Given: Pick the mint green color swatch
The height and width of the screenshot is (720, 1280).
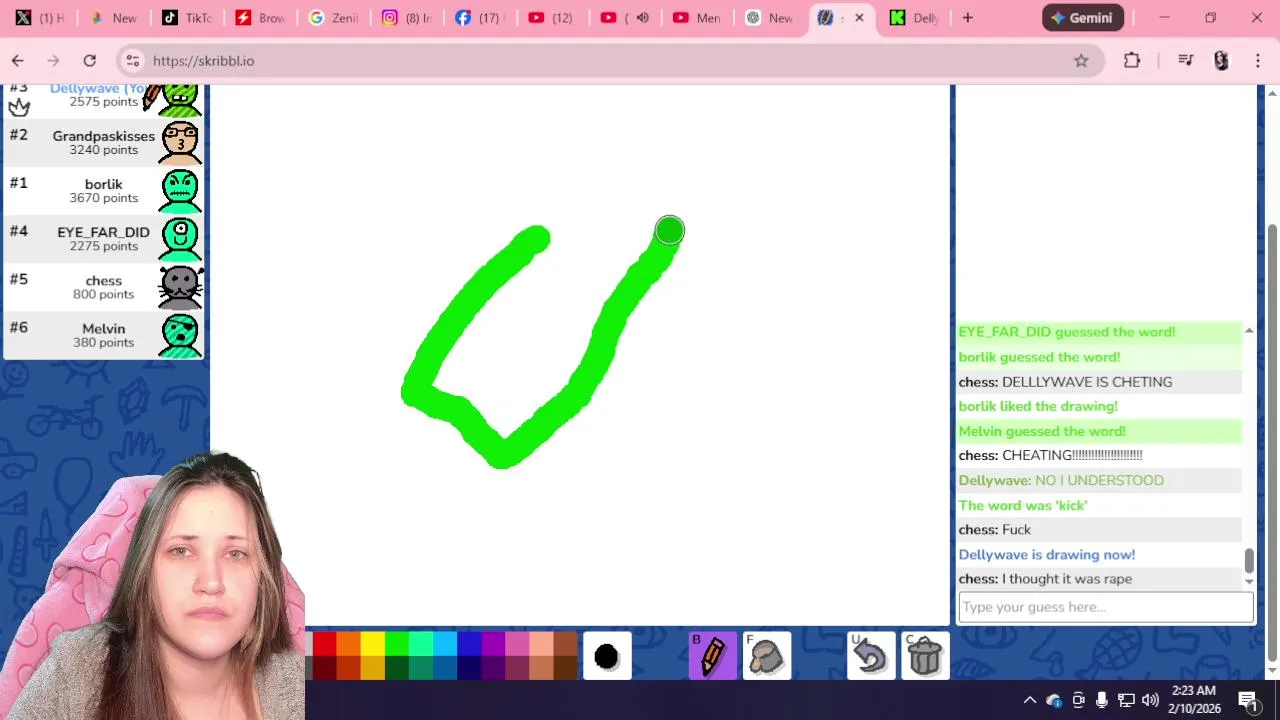Looking at the screenshot, I should (421, 644).
